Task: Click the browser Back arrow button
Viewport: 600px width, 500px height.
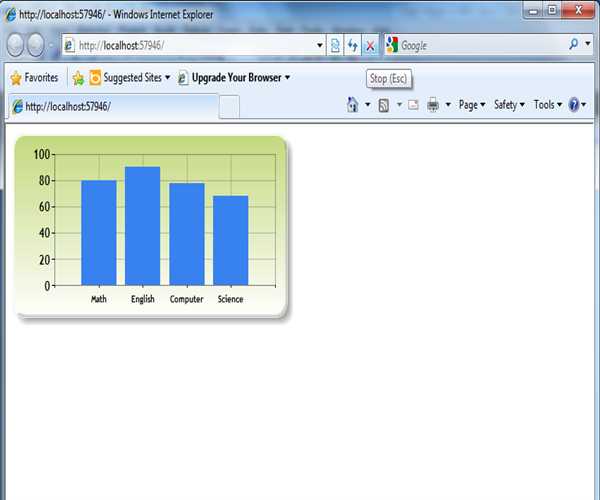Action: [16, 46]
